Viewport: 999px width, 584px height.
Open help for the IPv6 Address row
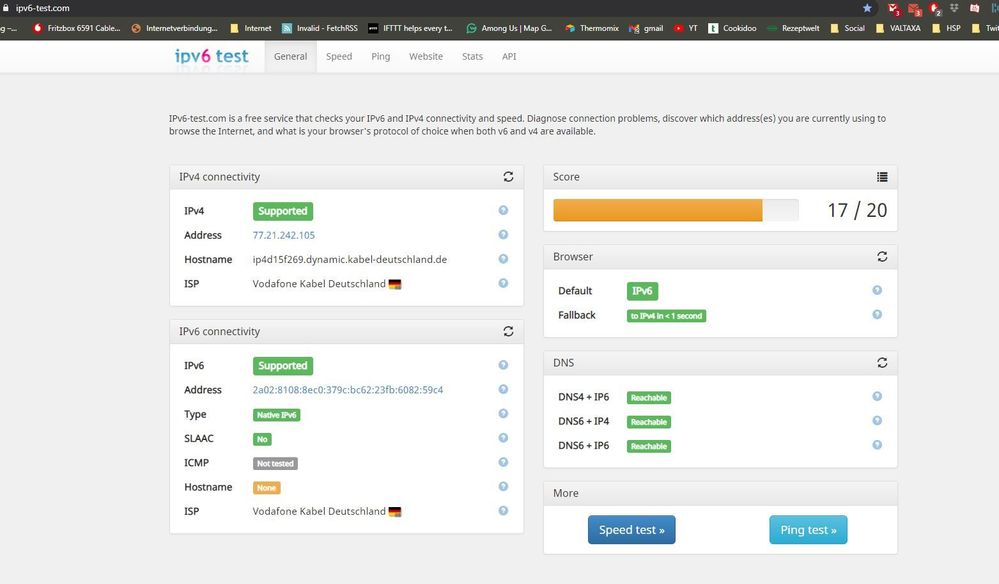503,389
